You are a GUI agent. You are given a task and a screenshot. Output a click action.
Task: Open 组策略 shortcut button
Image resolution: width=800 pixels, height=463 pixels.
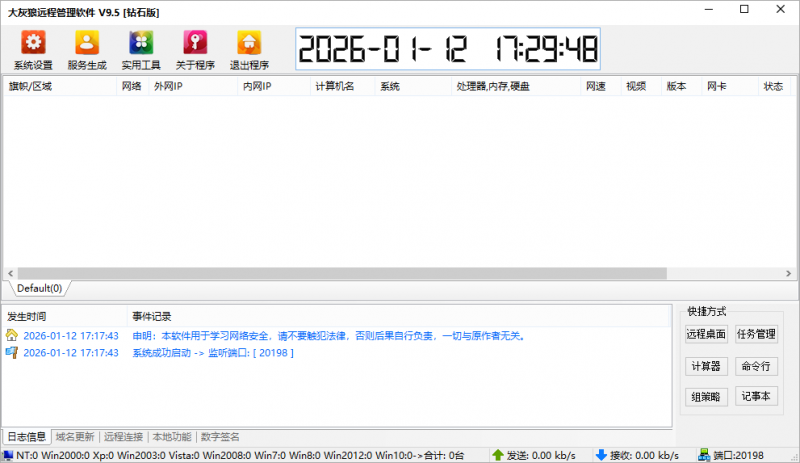tap(706, 397)
